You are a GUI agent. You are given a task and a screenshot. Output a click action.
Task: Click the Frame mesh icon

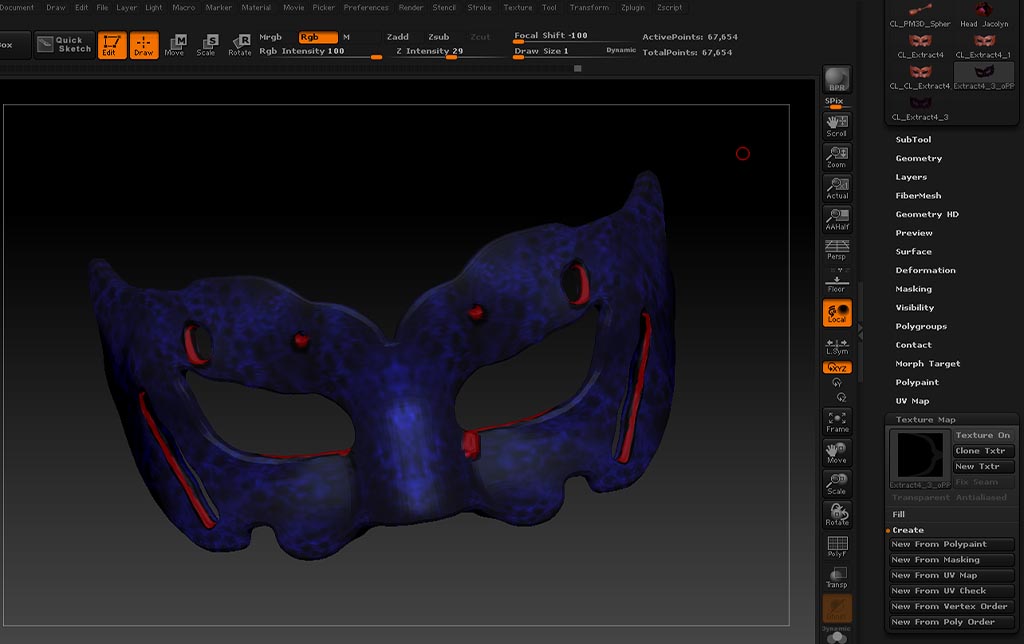(x=837, y=422)
